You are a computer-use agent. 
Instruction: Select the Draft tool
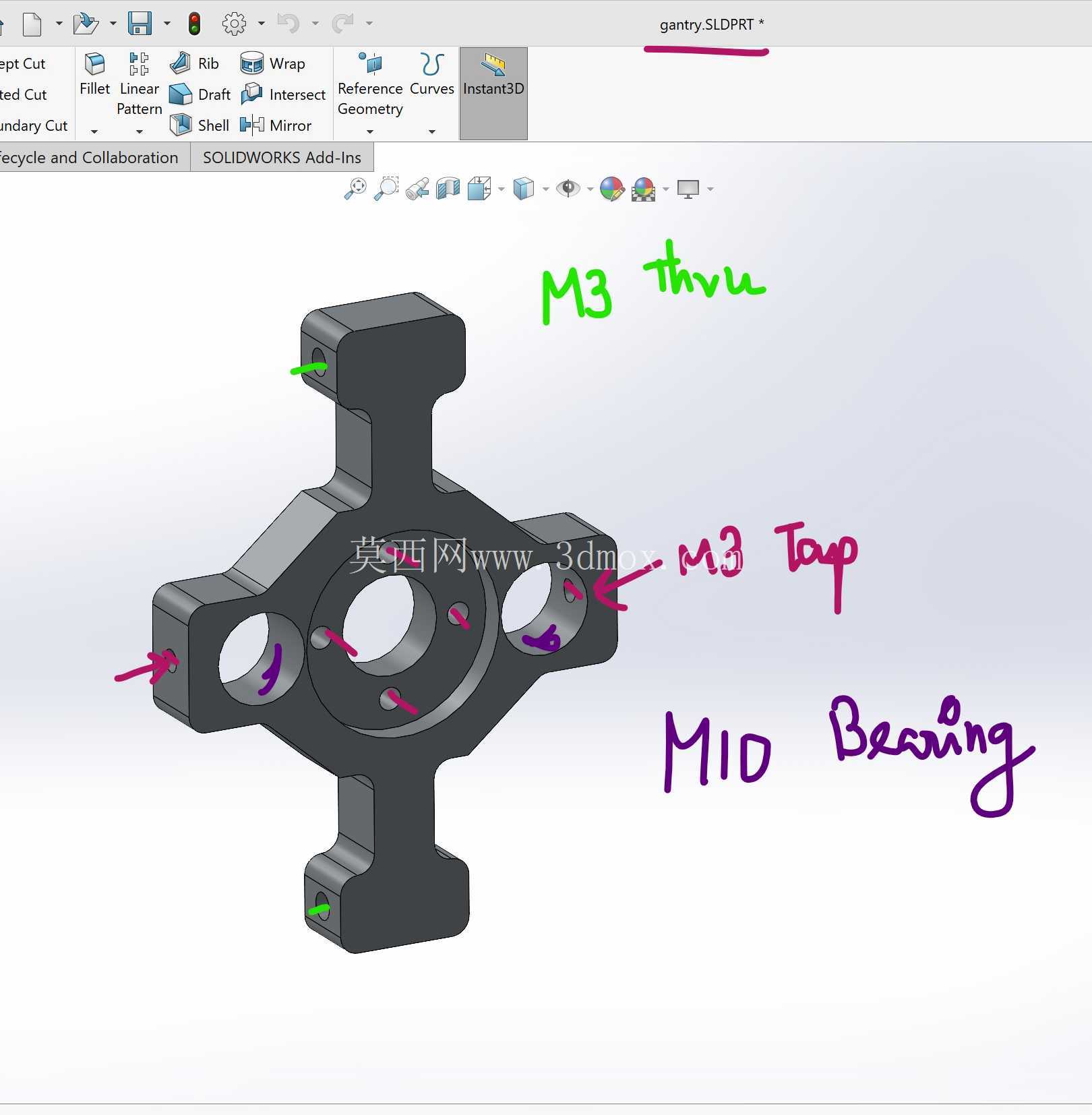200,94
